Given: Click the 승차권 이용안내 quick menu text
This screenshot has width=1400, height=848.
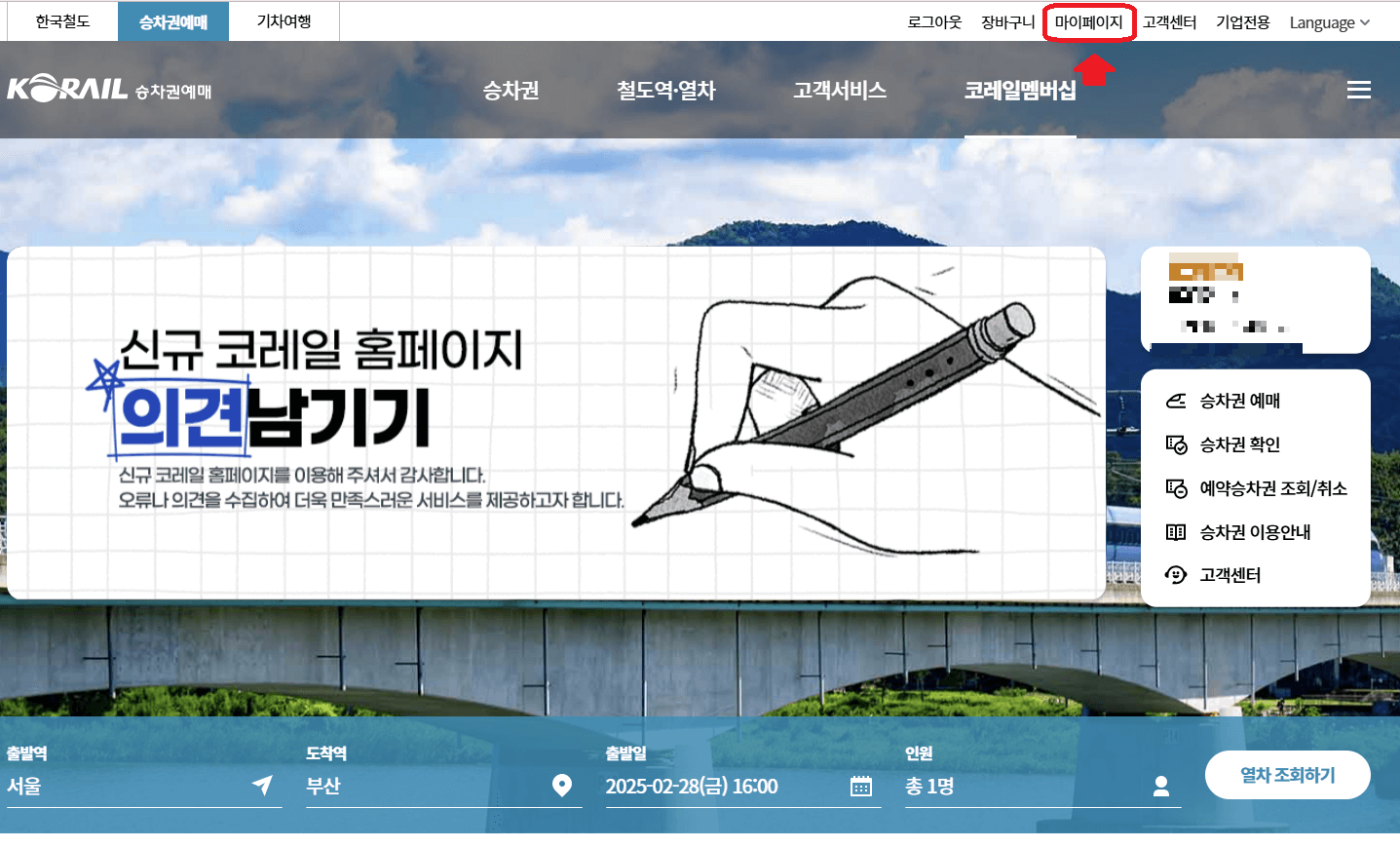Looking at the screenshot, I should 1255,532.
